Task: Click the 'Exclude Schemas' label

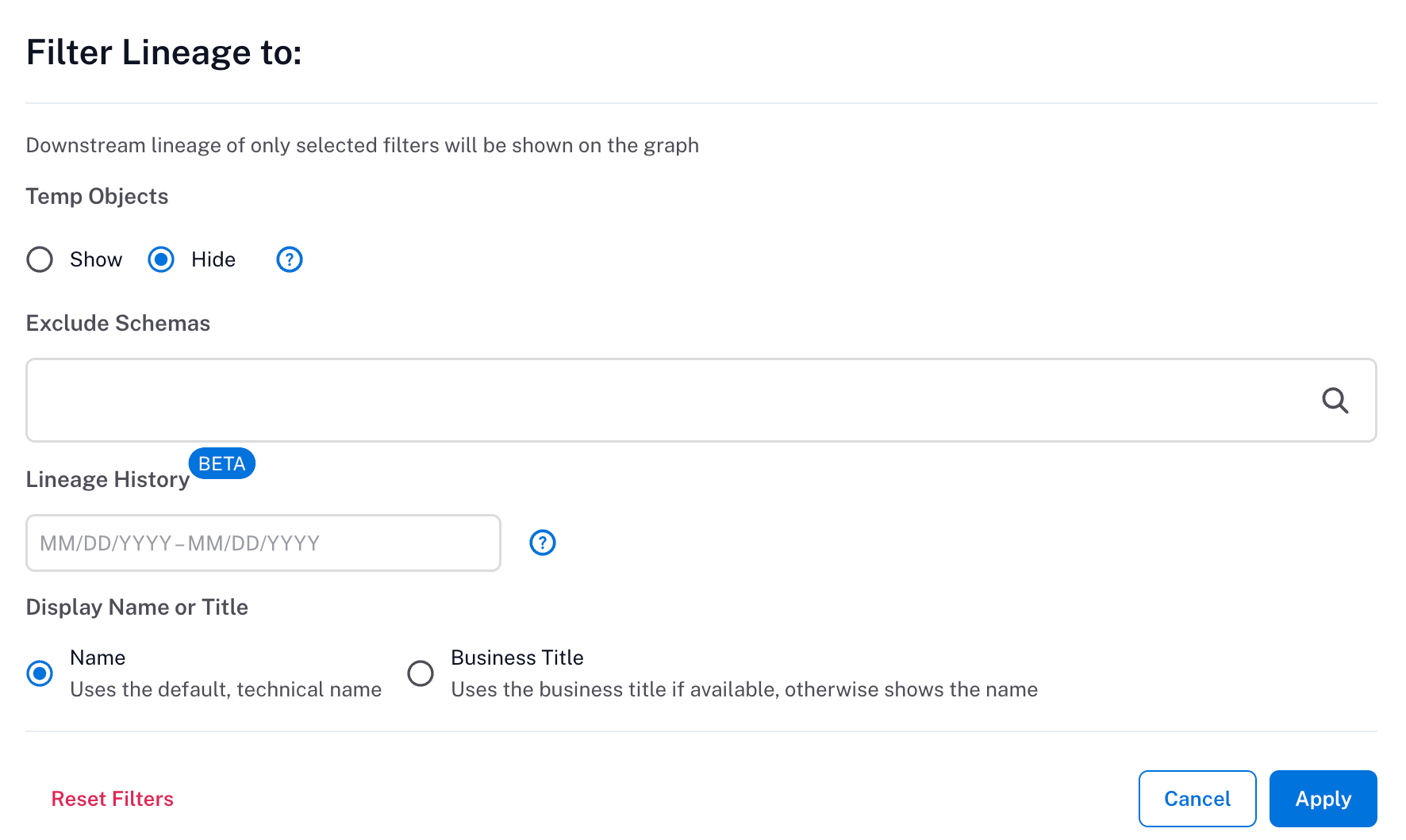Action: coord(118,324)
